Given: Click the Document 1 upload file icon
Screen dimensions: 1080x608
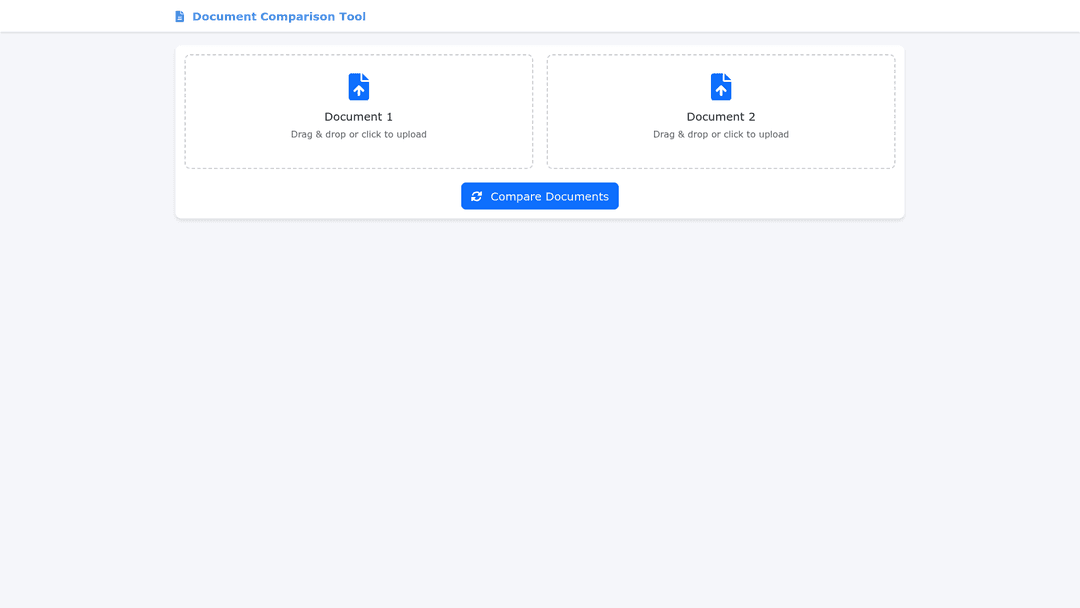Looking at the screenshot, I should 359,87.
